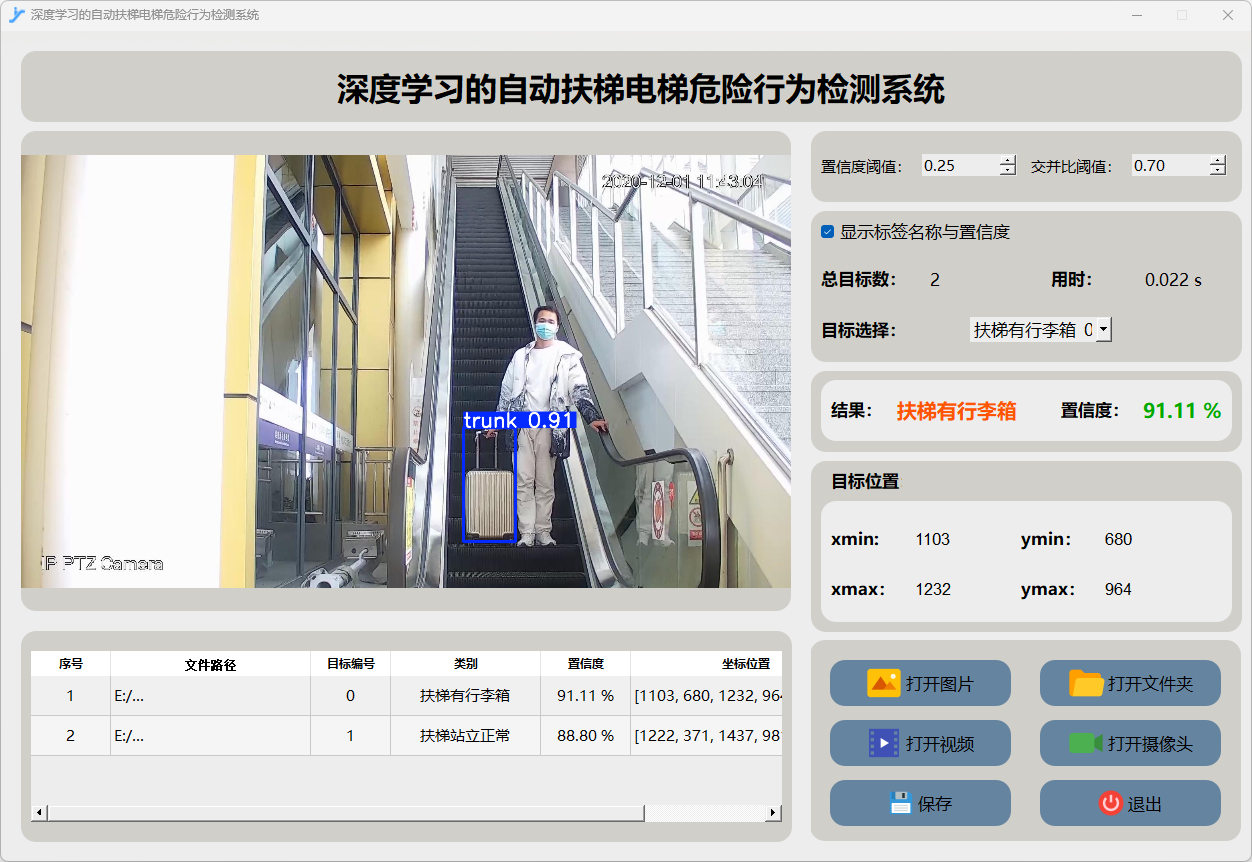Click the red power icon to exit

pyautogui.click(x=1110, y=803)
